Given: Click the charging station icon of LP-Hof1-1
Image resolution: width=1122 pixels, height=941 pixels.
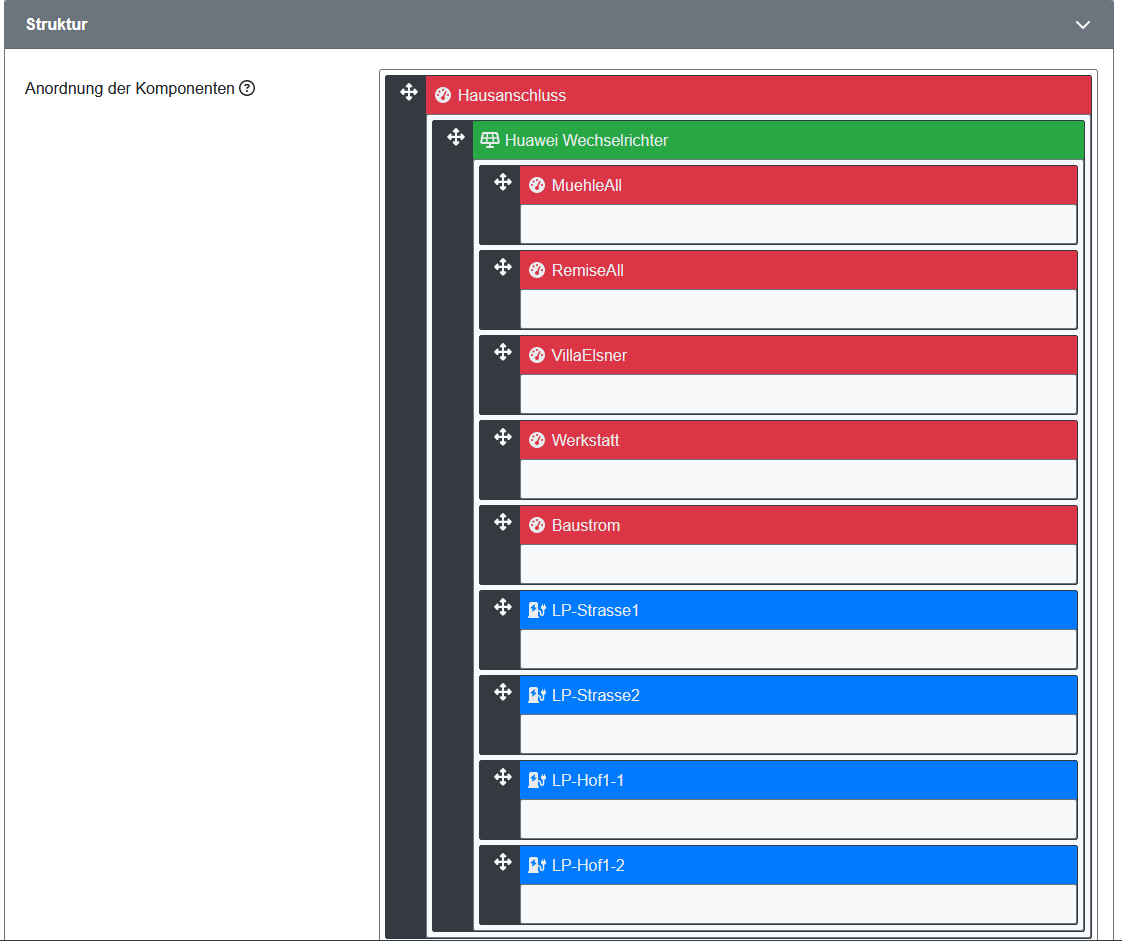Looking at the screenshot, I should [537, 780].
